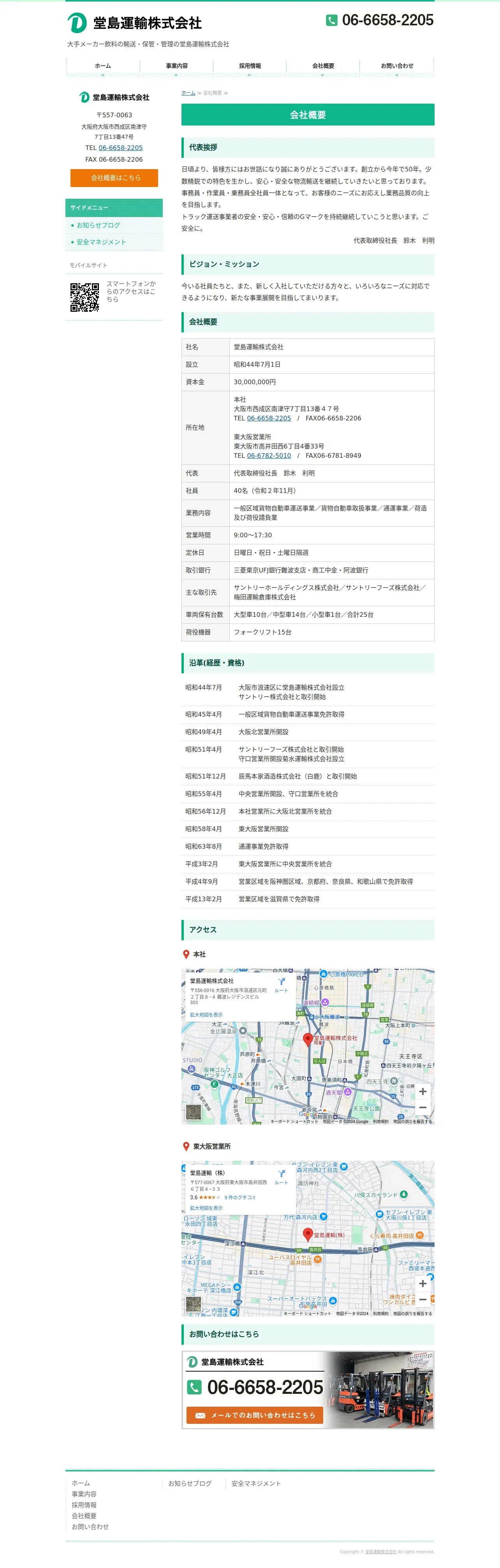Click header phone number 06-6658-2205
The width and height of the screenshot is (500, 1568).
tap(387, 20)
